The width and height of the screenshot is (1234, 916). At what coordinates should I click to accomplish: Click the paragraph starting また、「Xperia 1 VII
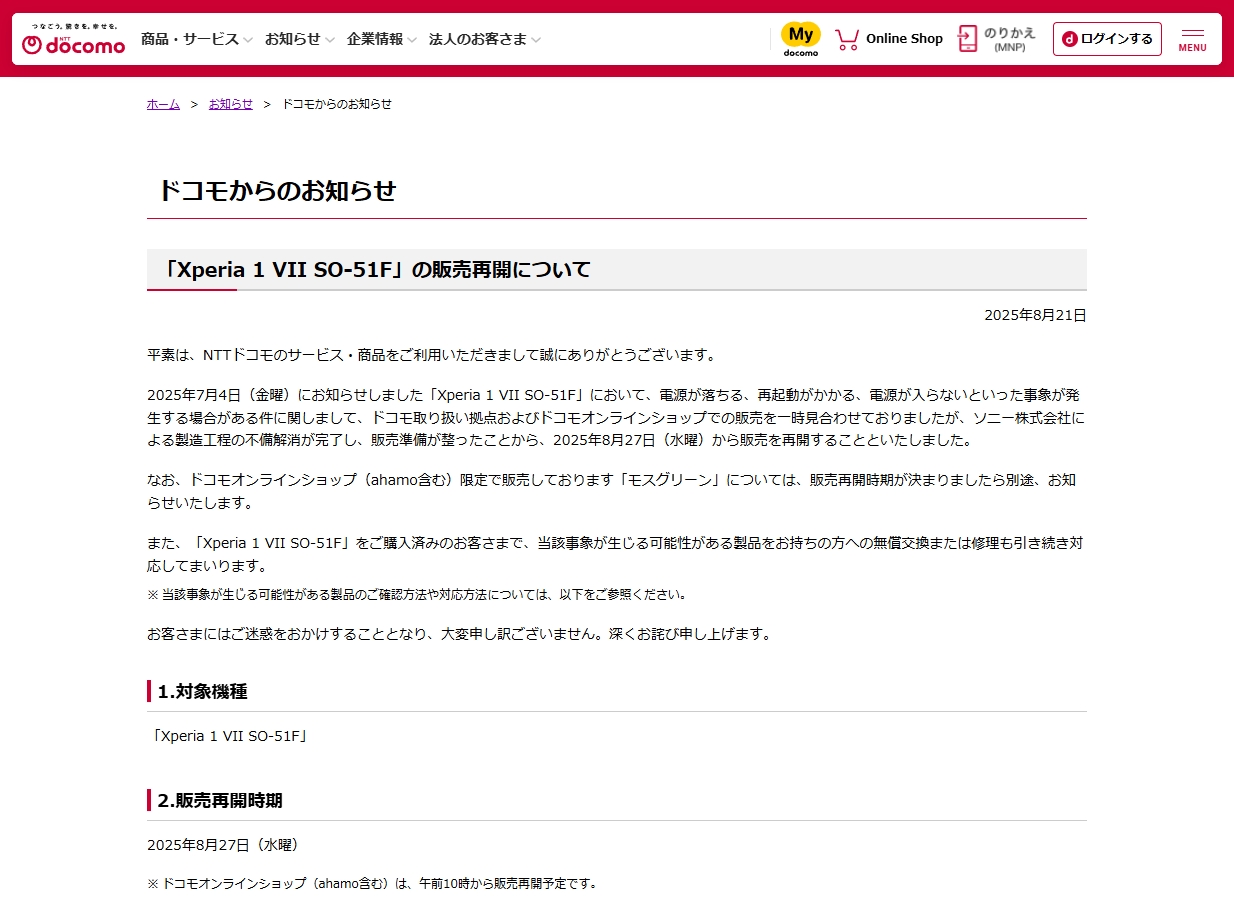[x=614, y=555]
